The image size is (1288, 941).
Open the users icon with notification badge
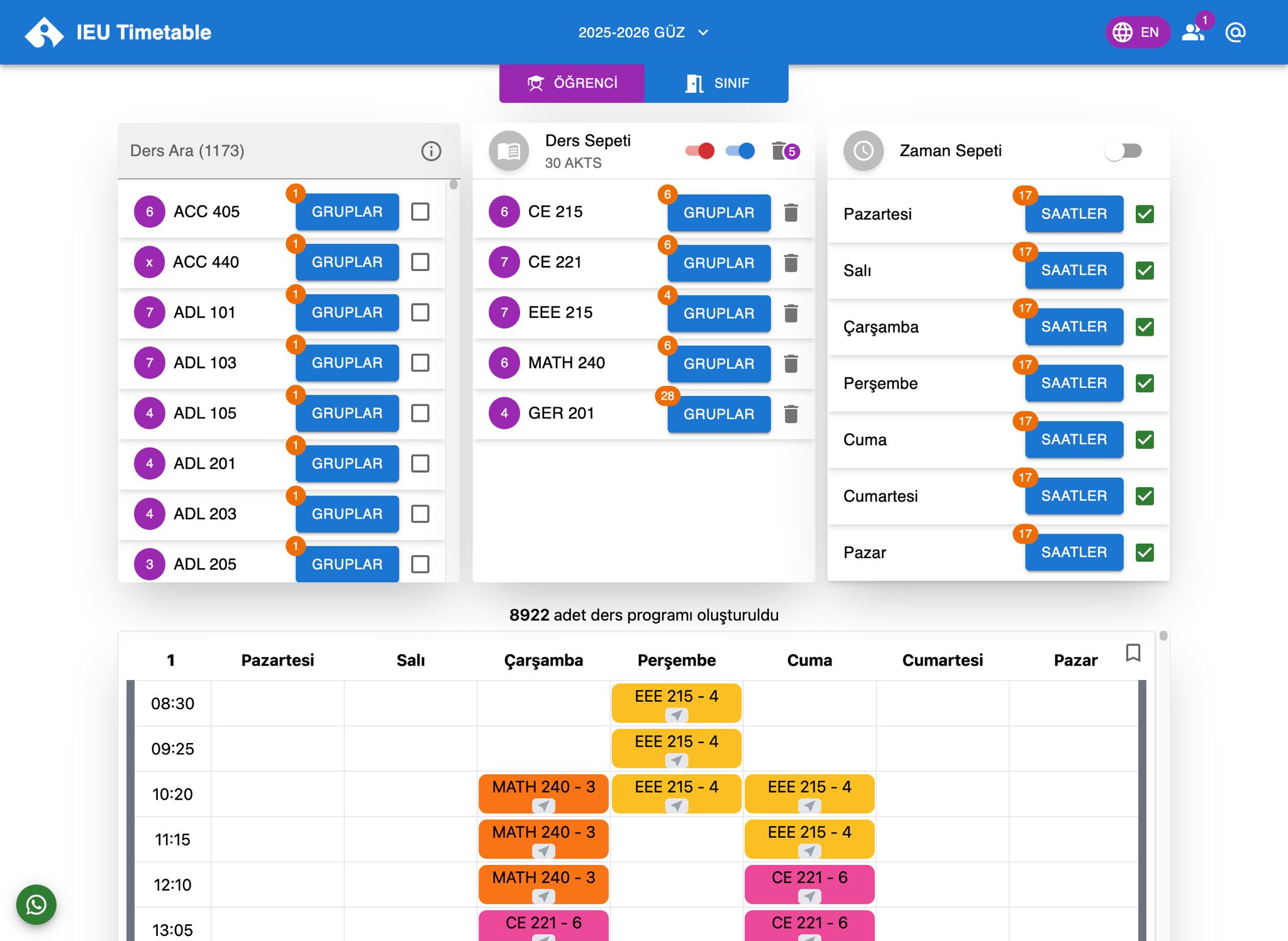tap(1192, 32)
